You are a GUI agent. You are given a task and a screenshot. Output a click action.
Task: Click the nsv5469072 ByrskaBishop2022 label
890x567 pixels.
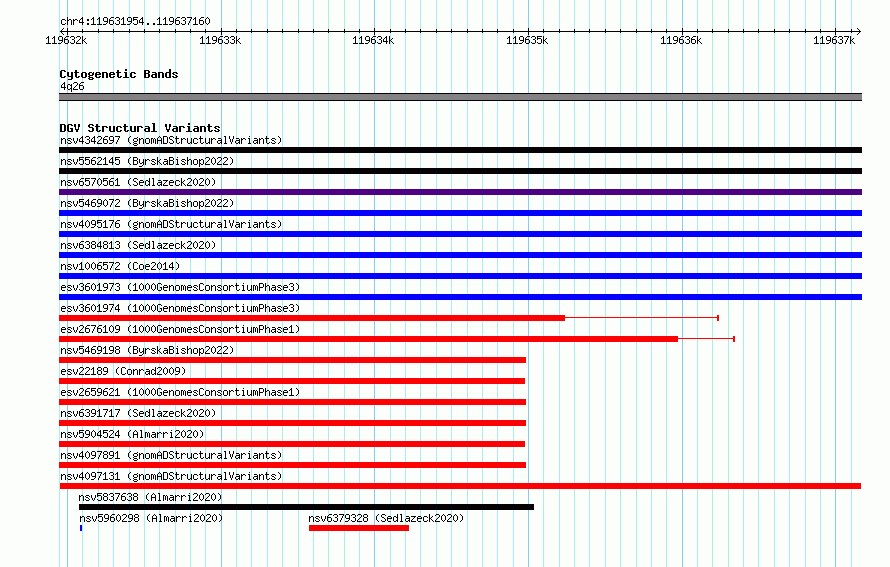(147, 203)
